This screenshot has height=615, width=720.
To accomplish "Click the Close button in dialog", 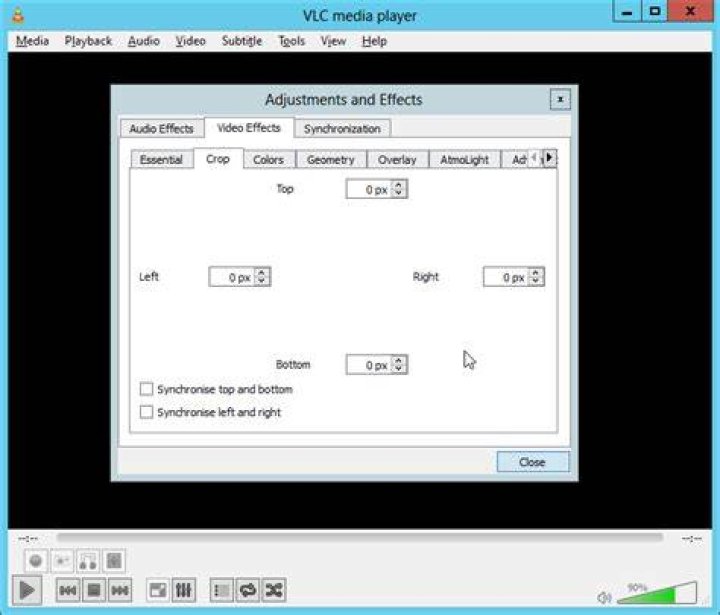I will point(533,462).
